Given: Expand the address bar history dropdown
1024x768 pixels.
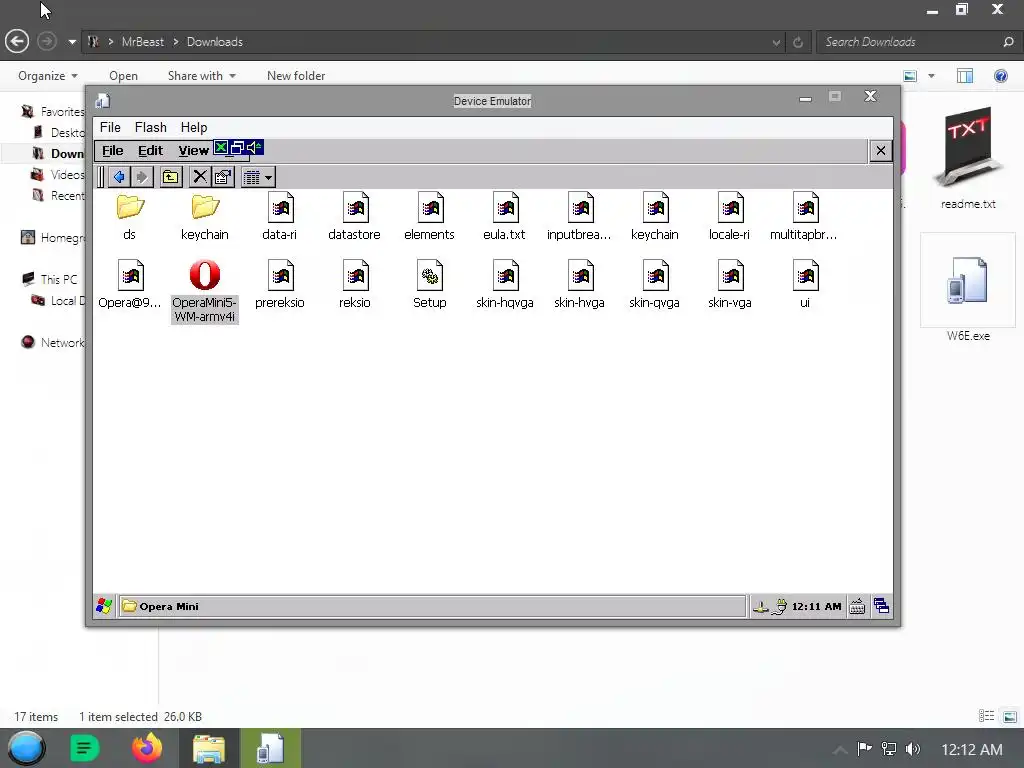Looking at the screenshot, I should (x=776, y=42).
